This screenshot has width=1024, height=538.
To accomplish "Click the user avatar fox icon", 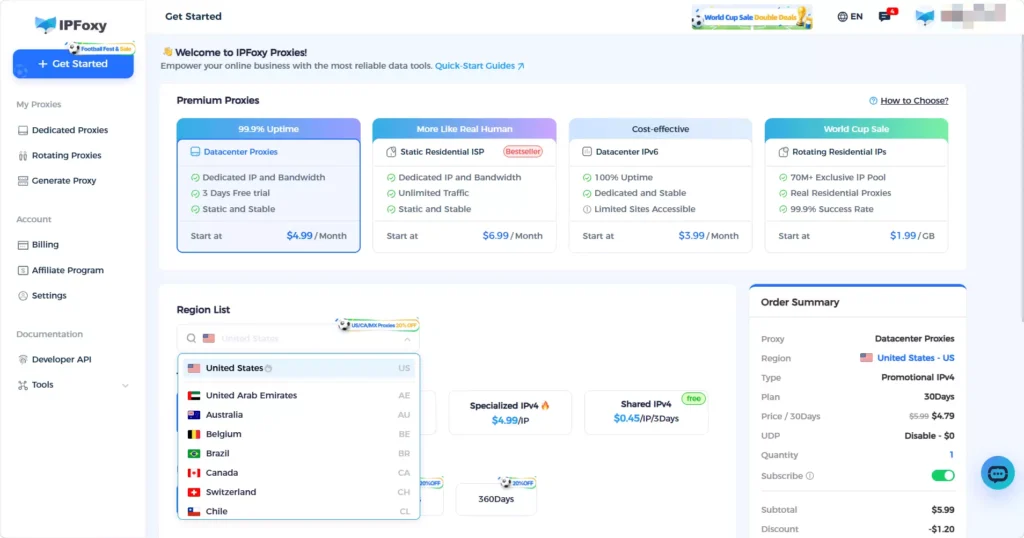I will pyautogui.click(x=925, y=17).
